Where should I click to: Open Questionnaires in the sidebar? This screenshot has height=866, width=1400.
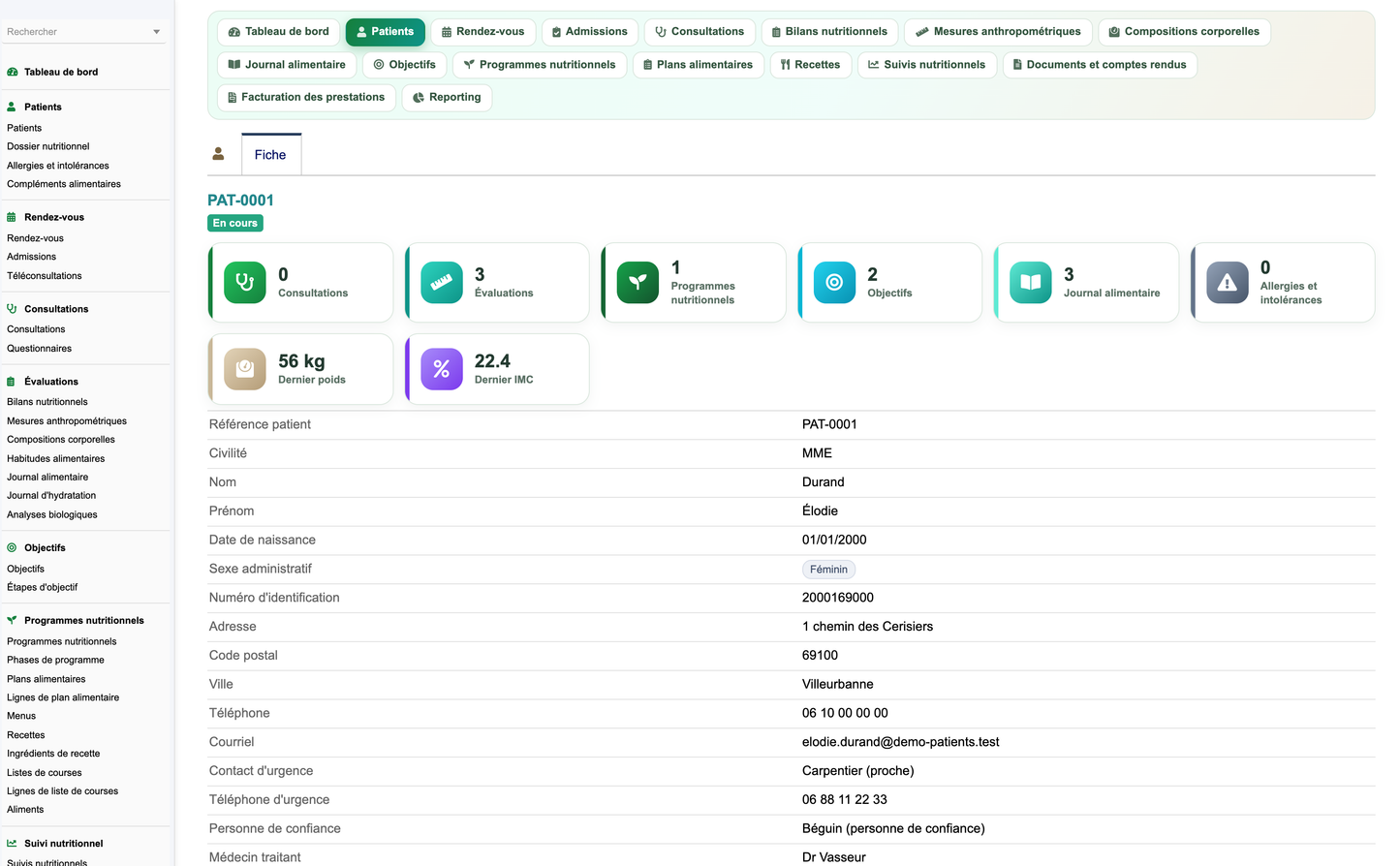[39, 349]
